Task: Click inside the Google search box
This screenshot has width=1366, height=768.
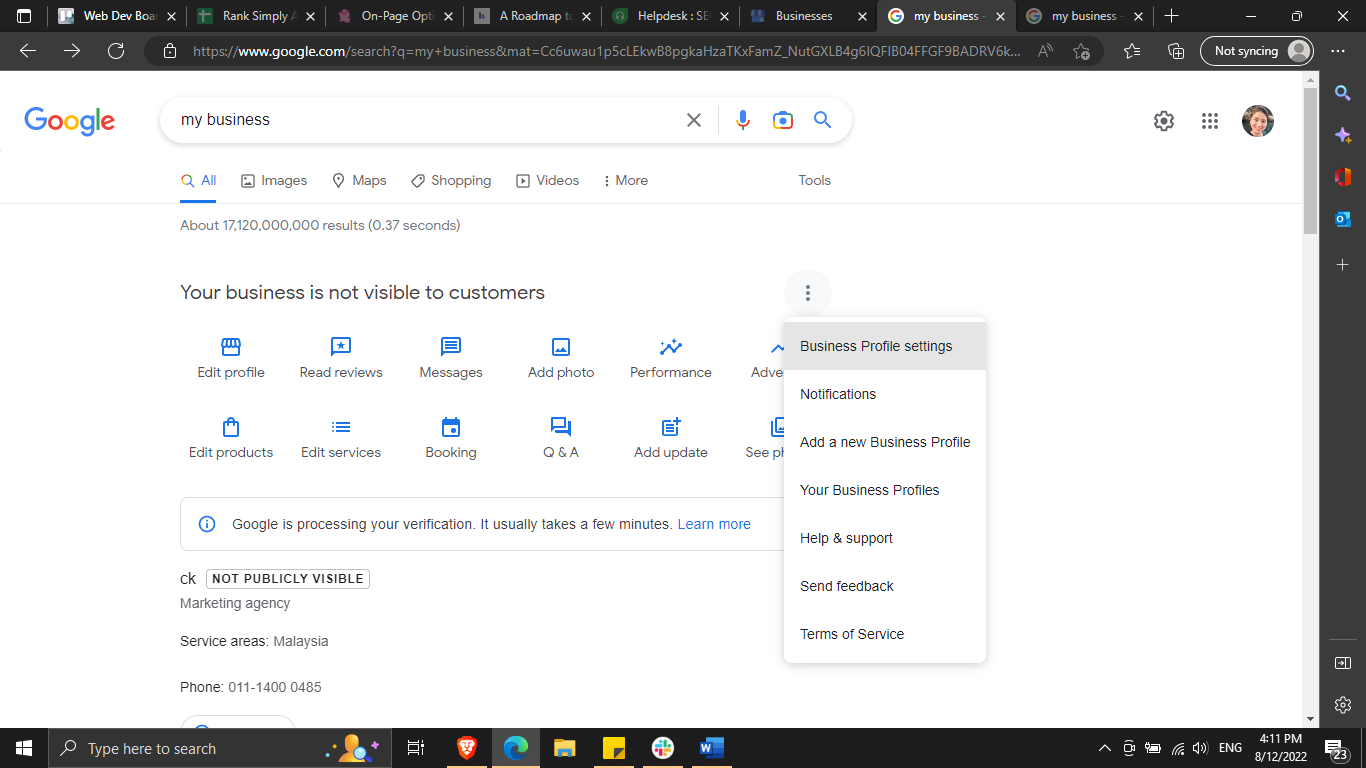Action: point(420,120)
